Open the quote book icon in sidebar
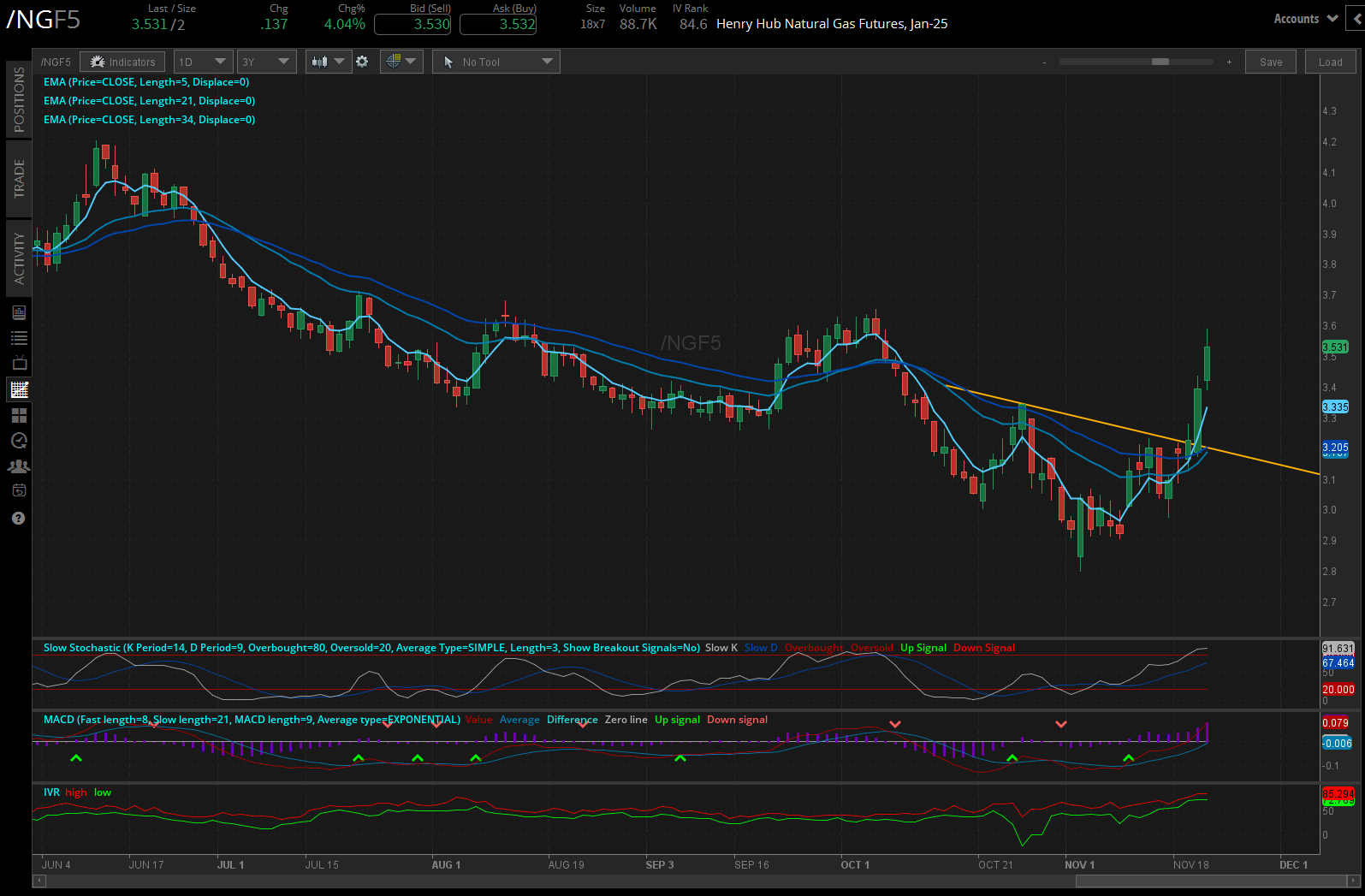The width and height of the screenshot is (1365, 896). click(x=19, y=312)
